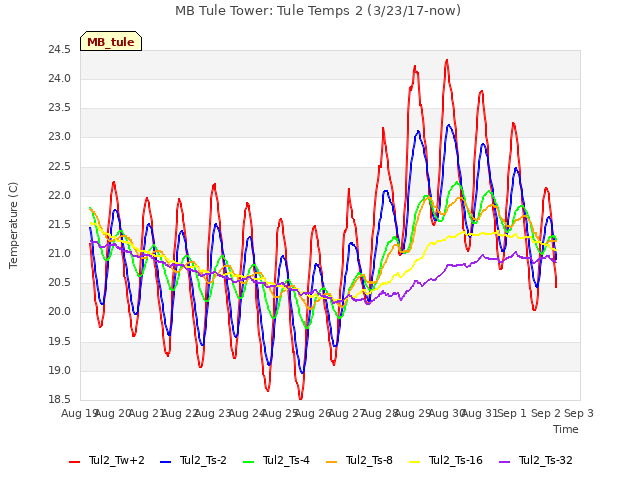Screen dimensions: 640x480
Task: Click the 21.0 y-axis tick label
Action: click(60, 254)
